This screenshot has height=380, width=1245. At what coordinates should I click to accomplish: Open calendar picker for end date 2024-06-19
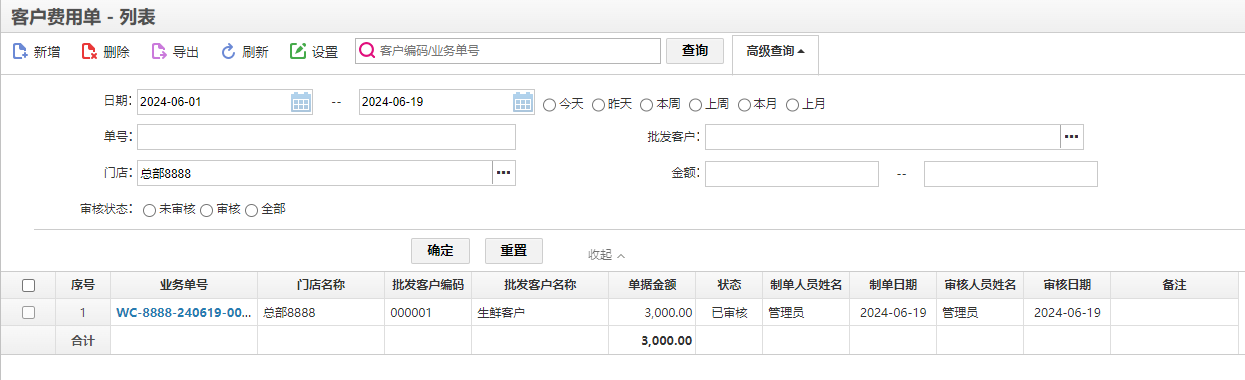(523, 102)
